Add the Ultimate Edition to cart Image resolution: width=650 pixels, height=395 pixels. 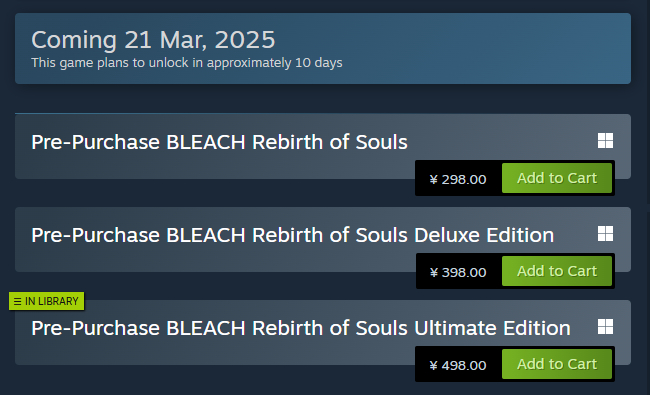557,364
